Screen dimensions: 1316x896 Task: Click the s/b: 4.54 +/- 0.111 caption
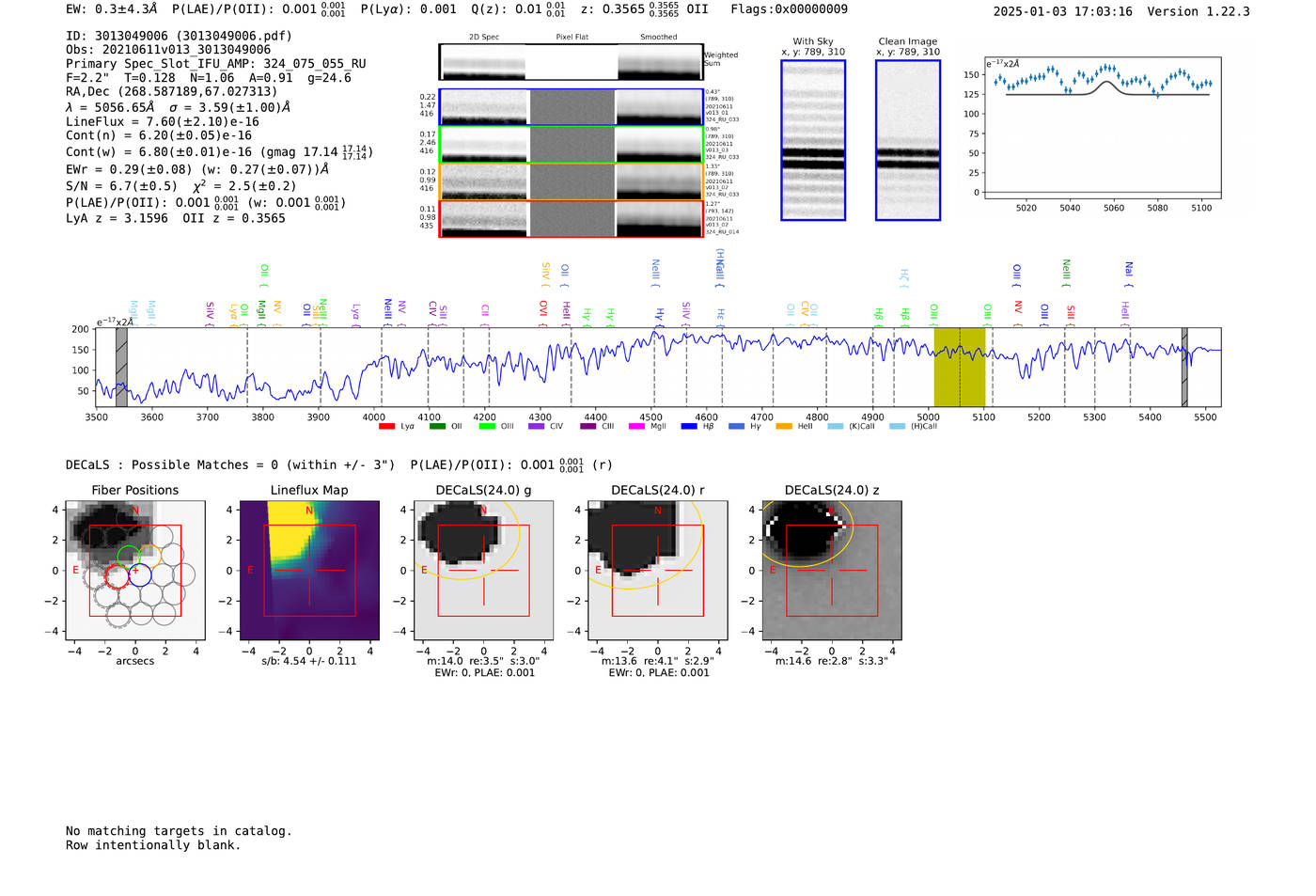click(x=309, y=661)
